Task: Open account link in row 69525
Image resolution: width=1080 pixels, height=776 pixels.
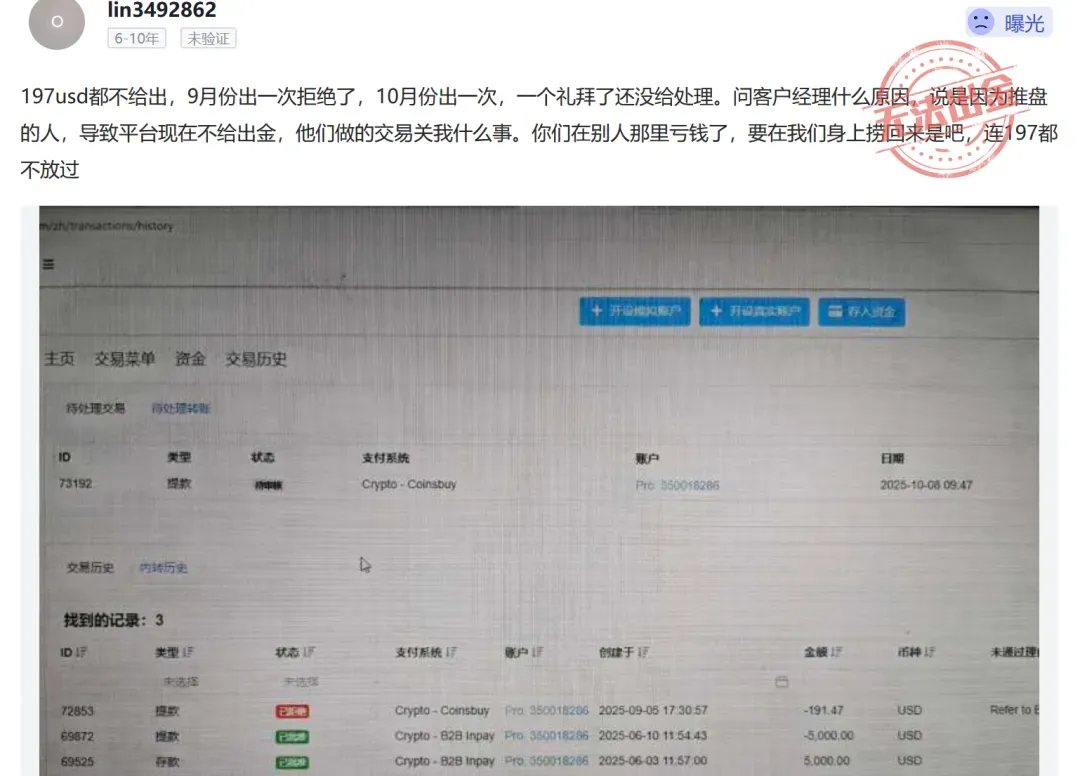Action: coord(547,761)
